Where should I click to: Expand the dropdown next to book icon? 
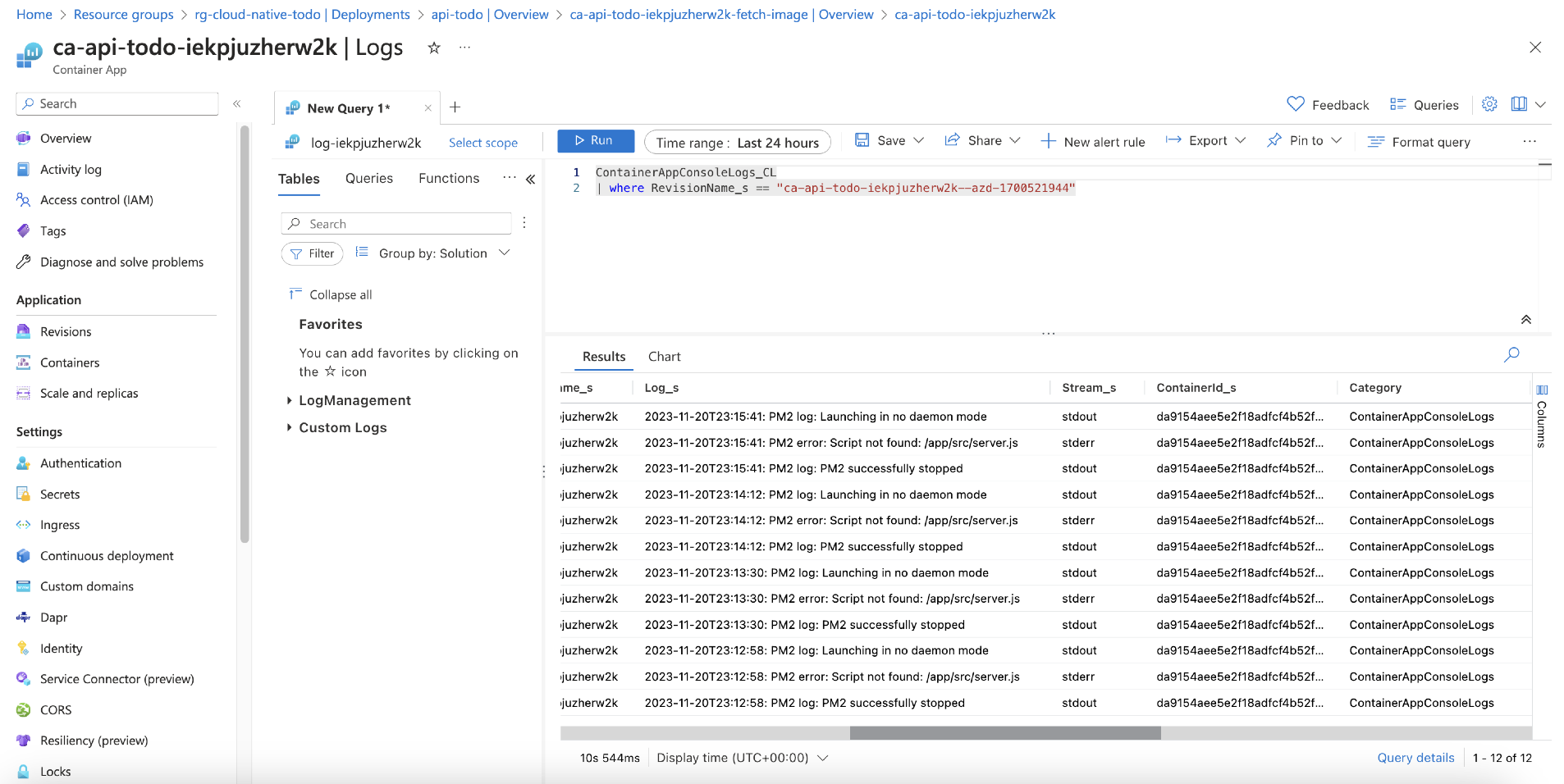1540,104
